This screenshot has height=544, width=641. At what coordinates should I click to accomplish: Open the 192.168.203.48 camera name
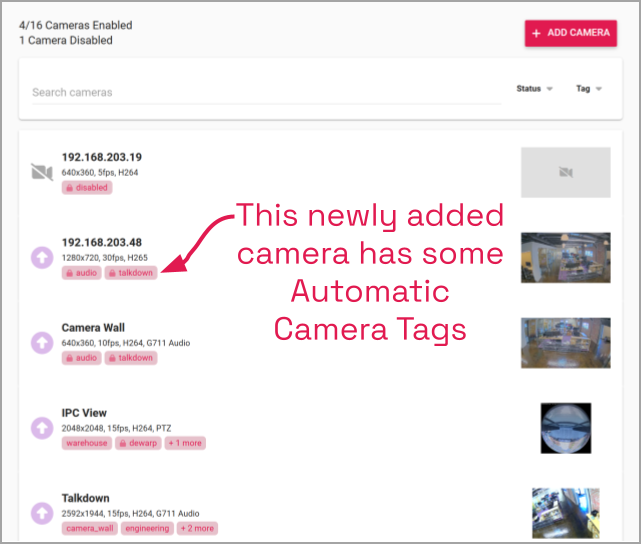(102, 243)
